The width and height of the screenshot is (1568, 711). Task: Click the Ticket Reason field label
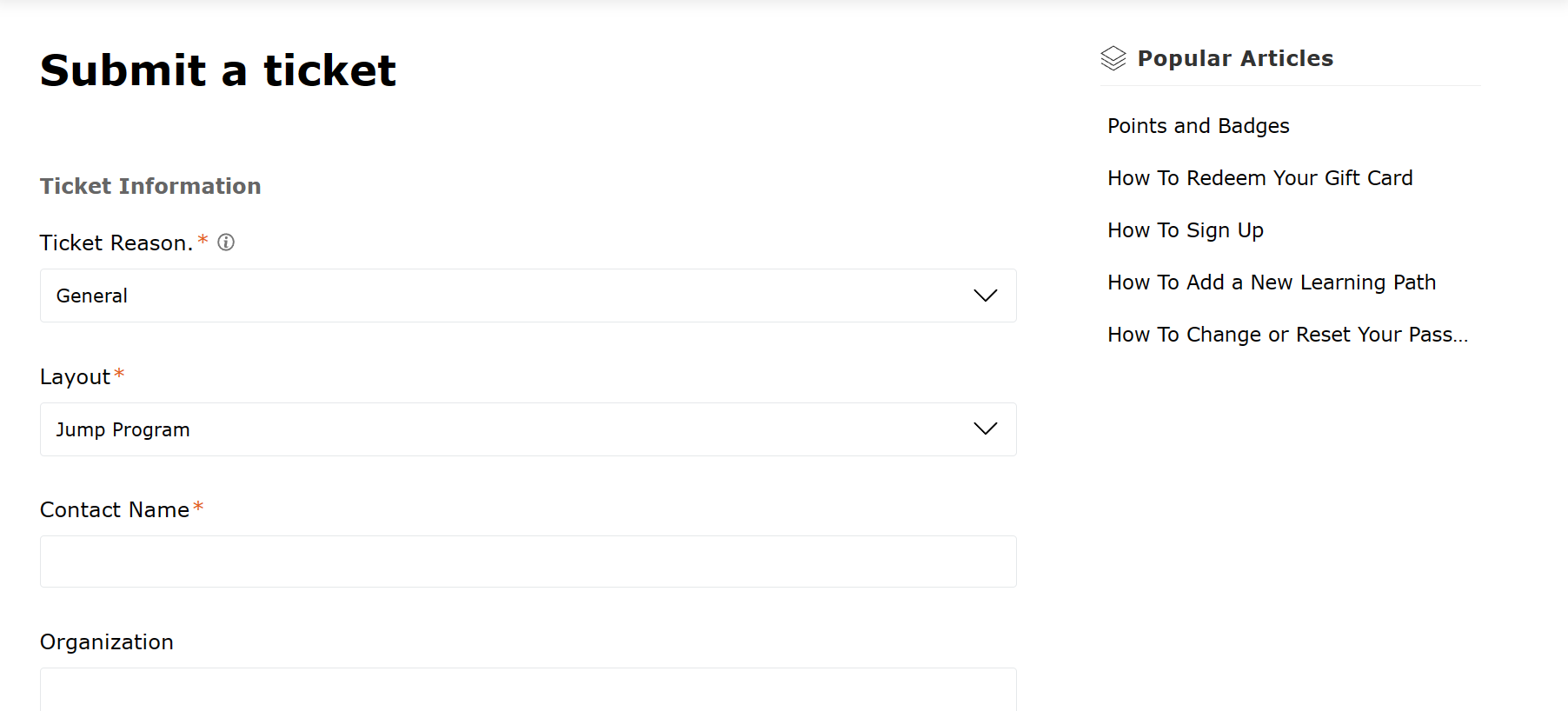(x=116, y=243)
